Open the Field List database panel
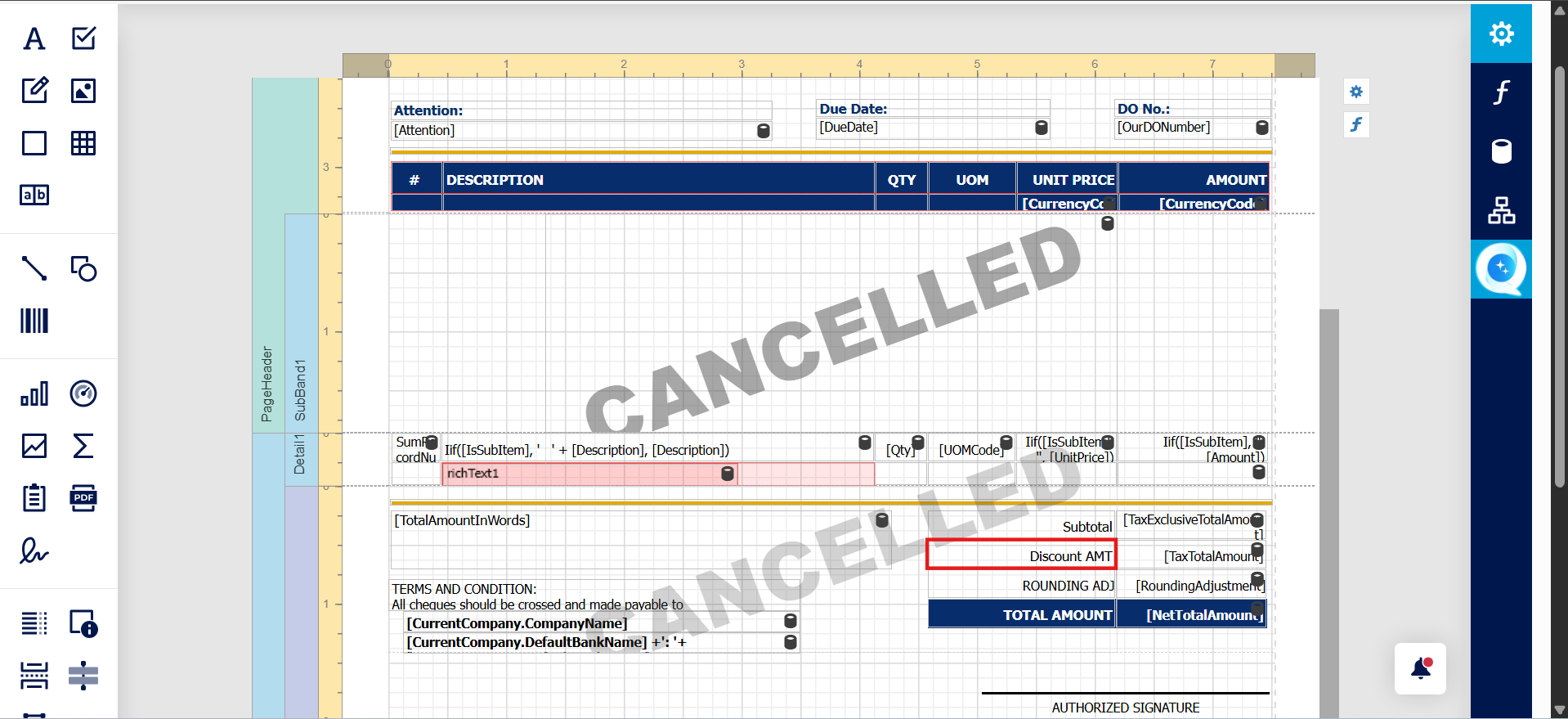1568x719 pixels. [x=1501, y=151]
